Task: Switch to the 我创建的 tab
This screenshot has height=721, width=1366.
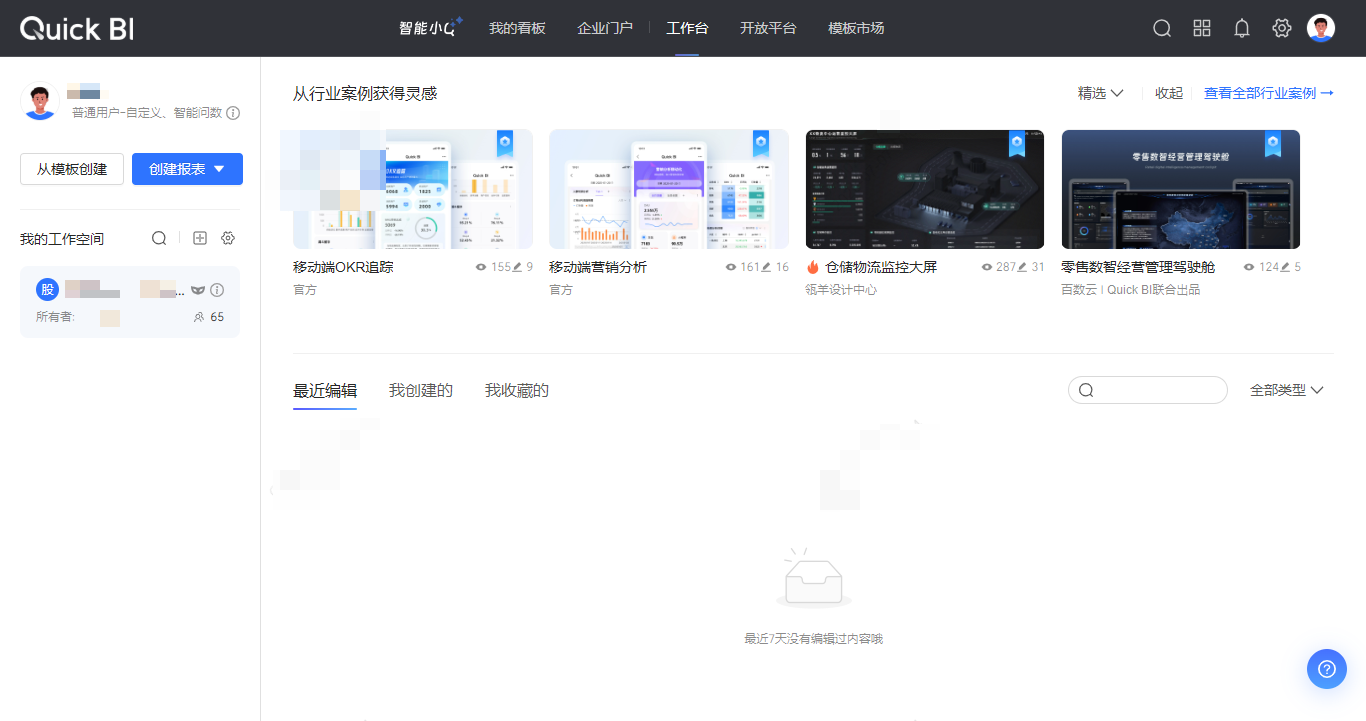Action: [421, 390]
